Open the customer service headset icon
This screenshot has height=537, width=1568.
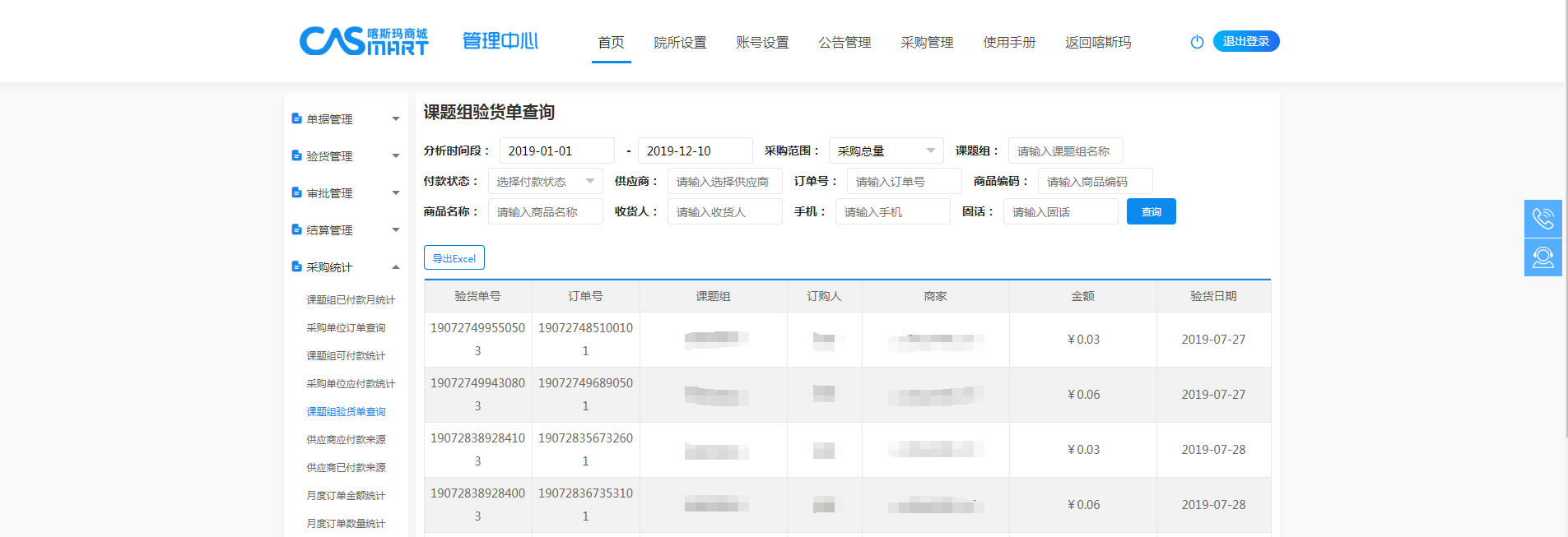click(1542, 257)
